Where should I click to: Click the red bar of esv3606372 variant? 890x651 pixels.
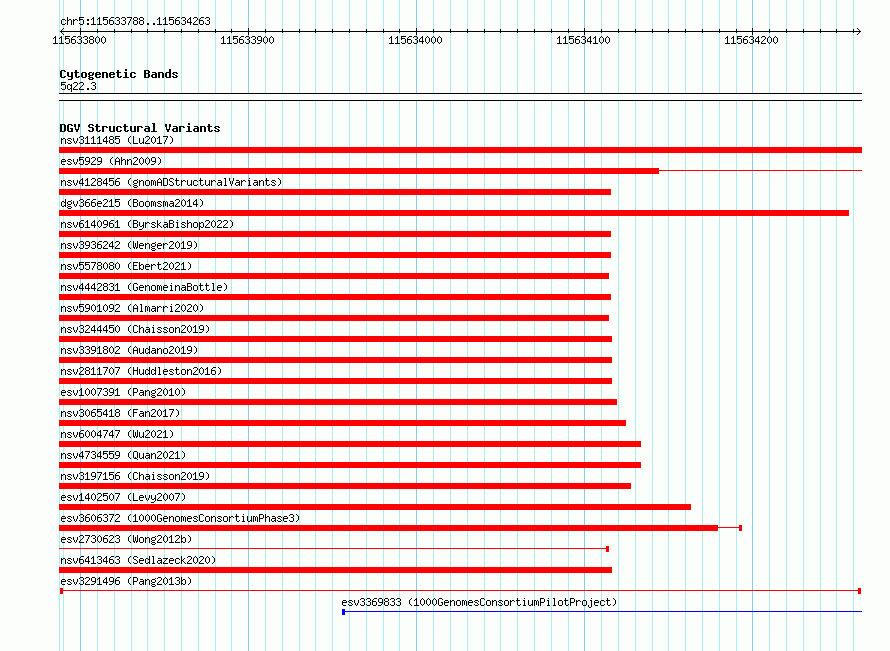pos(388,528)
